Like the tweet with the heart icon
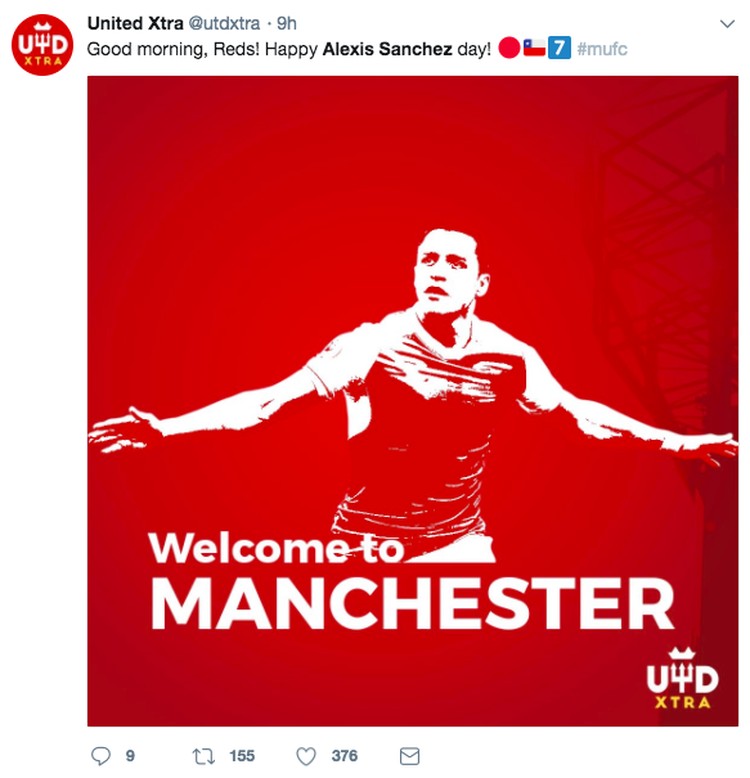 tap(306, 757)
